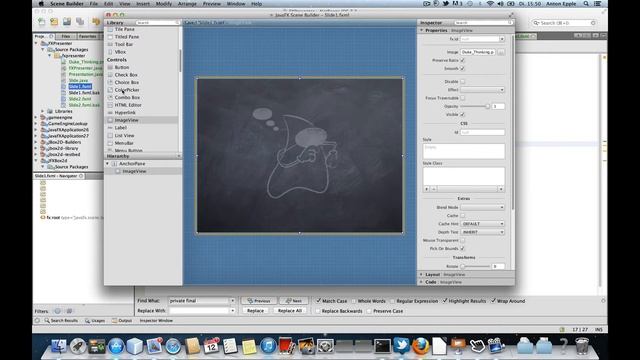Select Label control in Library
The image size is (640, 360).
coord(120,128)
